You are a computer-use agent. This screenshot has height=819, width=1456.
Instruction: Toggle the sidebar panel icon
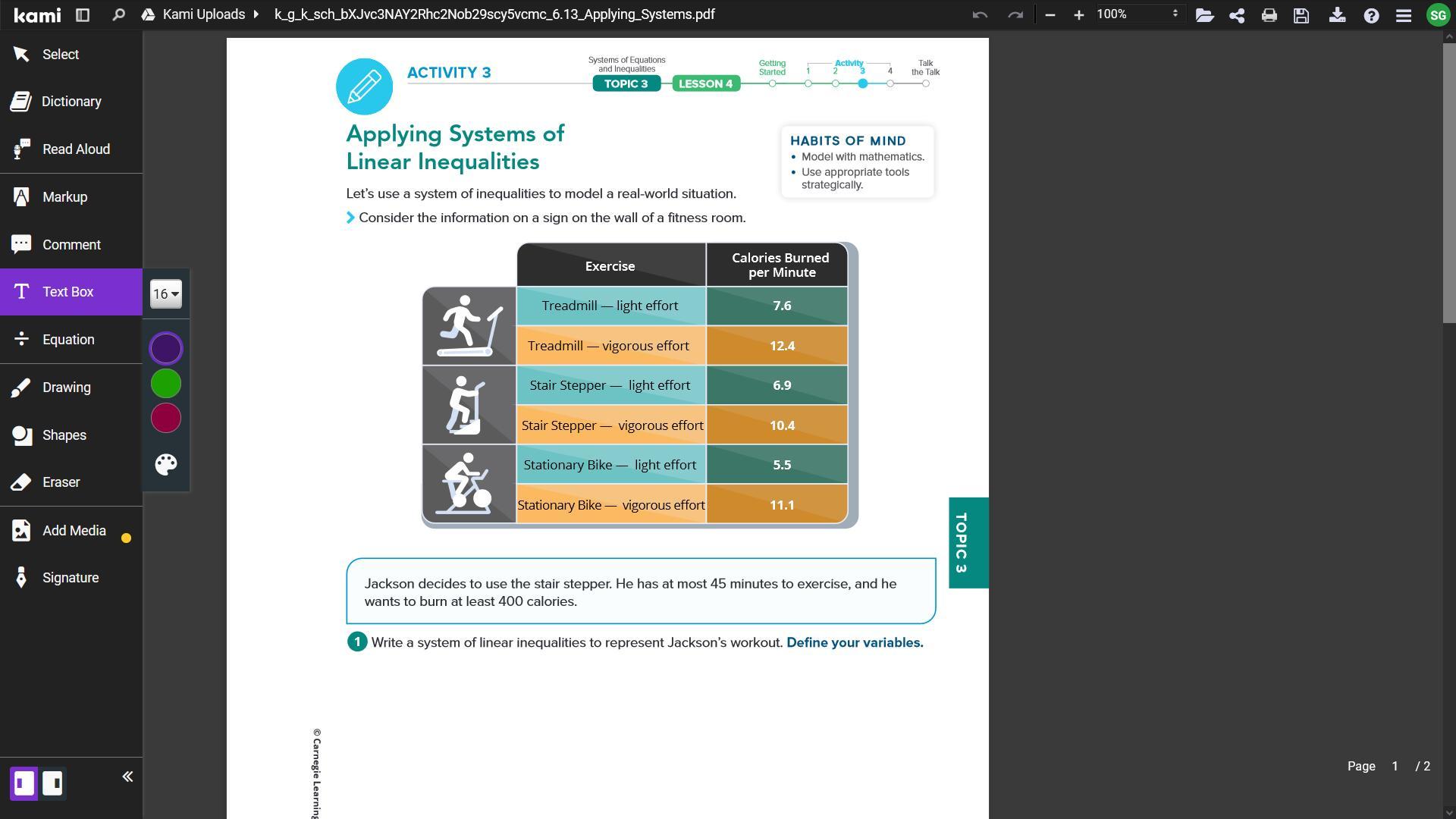click(83, 14)
